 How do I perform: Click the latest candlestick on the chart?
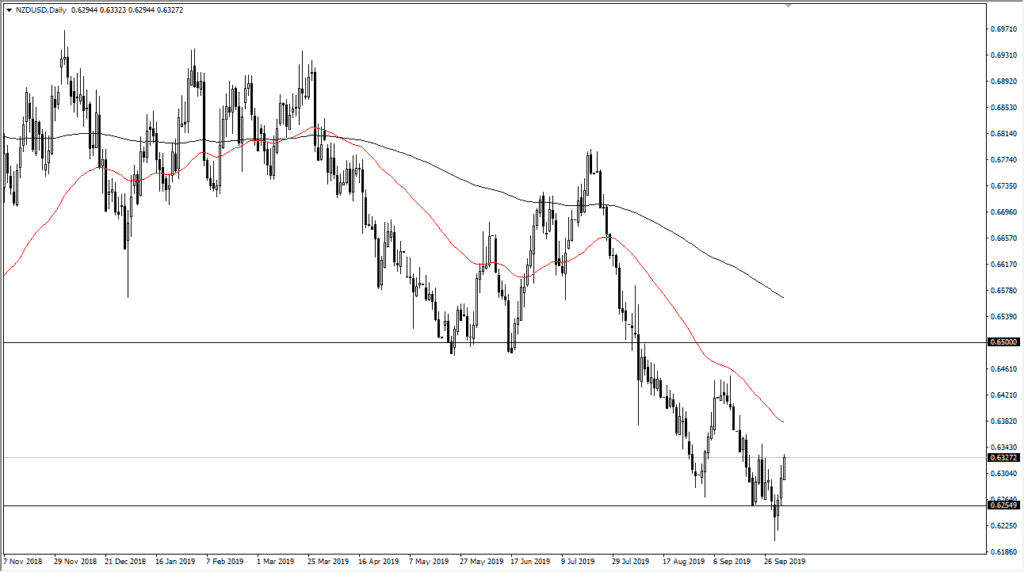point(784,466)
